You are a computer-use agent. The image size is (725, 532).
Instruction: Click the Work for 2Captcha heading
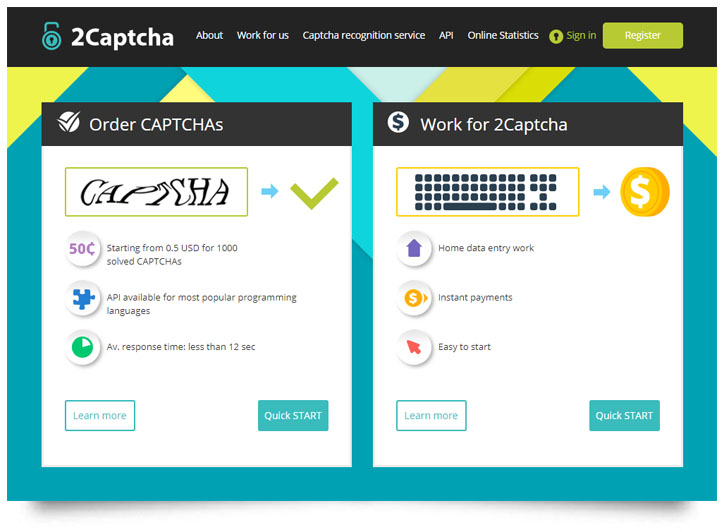click(x=493, y=125)
